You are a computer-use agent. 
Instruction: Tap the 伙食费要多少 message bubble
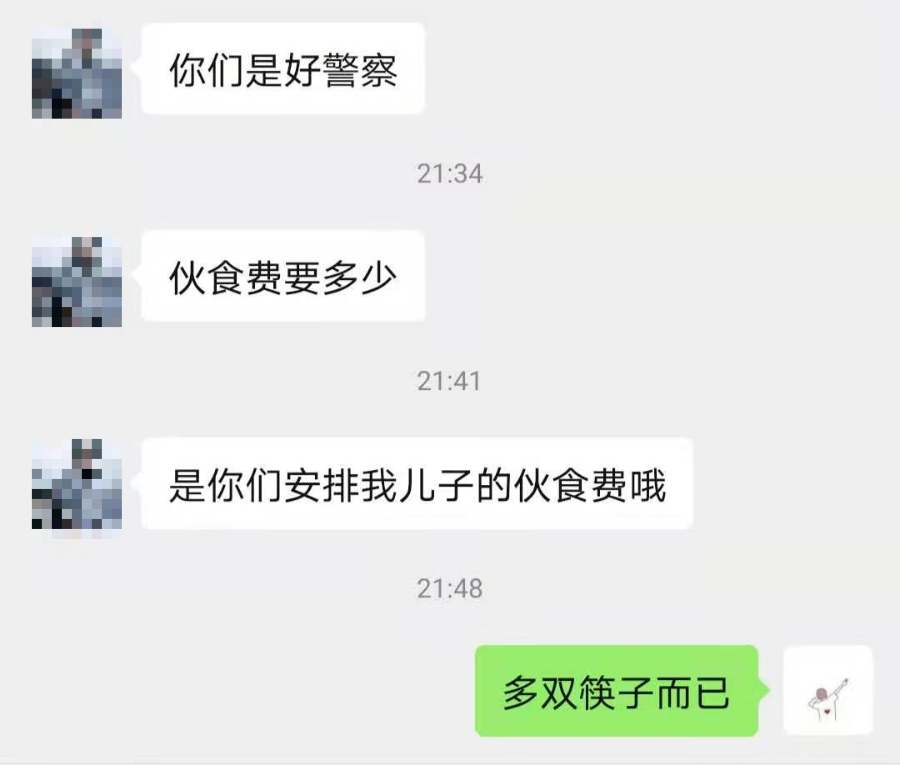click(284, 277)
